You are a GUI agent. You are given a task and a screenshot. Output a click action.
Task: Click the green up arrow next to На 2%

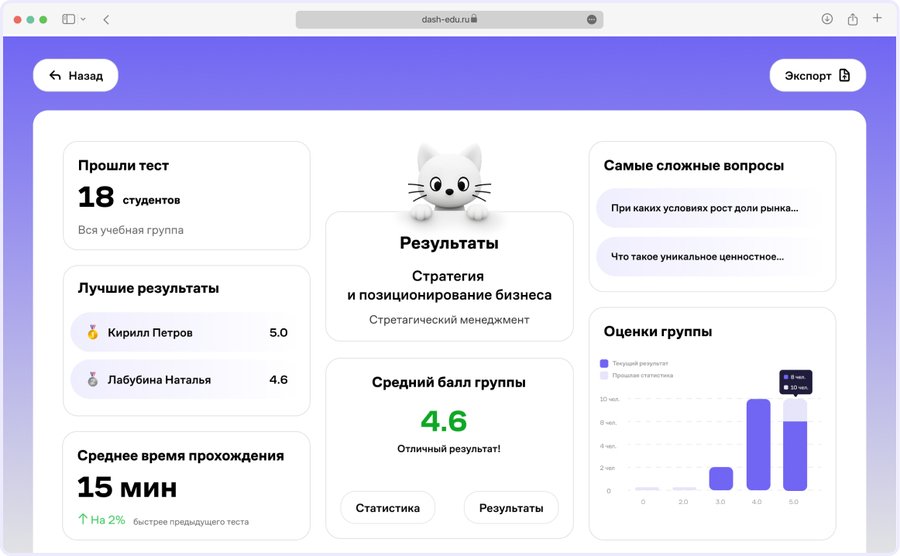[83, 519]
